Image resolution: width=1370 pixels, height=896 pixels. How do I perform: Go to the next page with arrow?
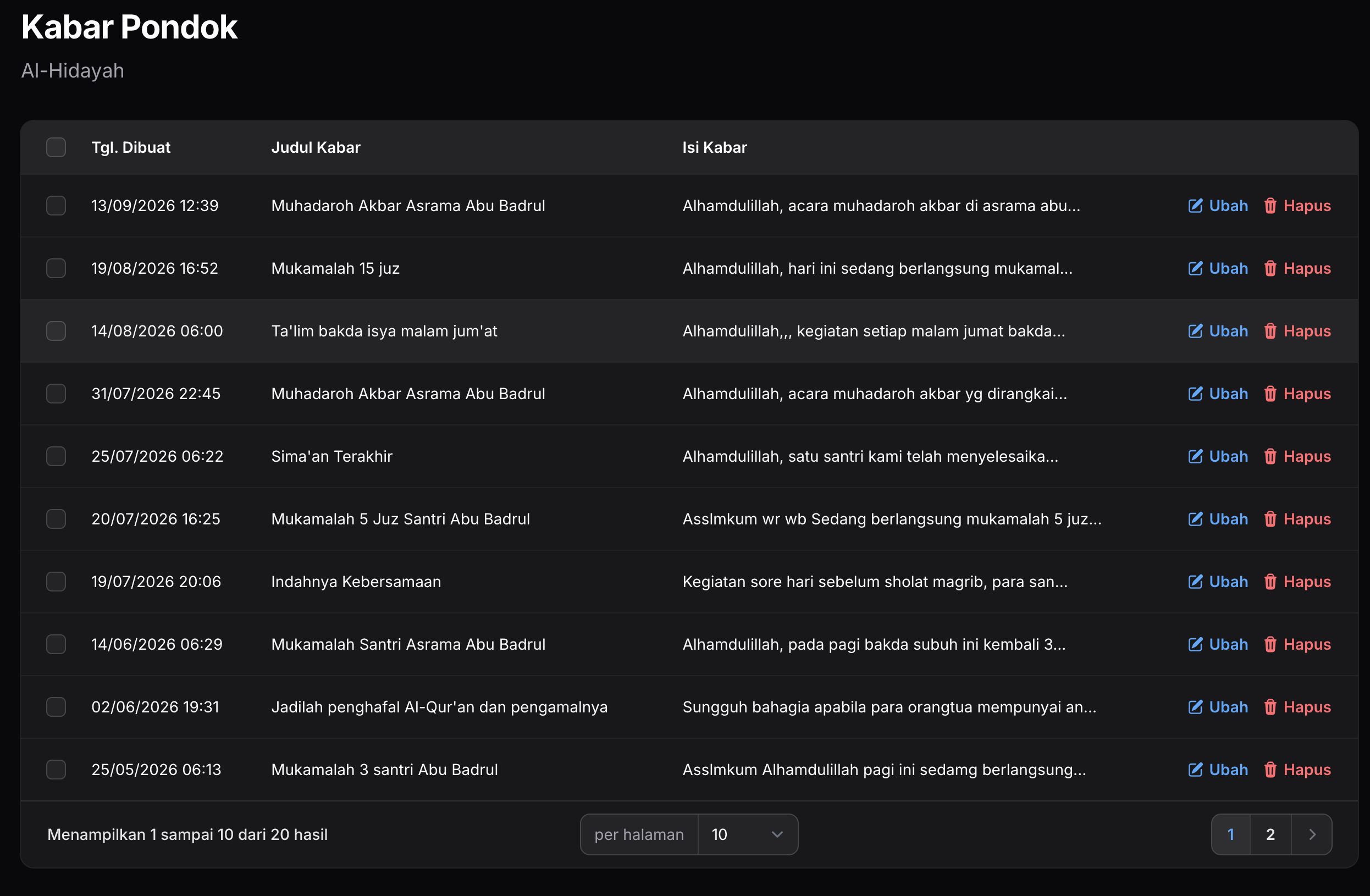pyautogui.click(x=1312, y=834)
